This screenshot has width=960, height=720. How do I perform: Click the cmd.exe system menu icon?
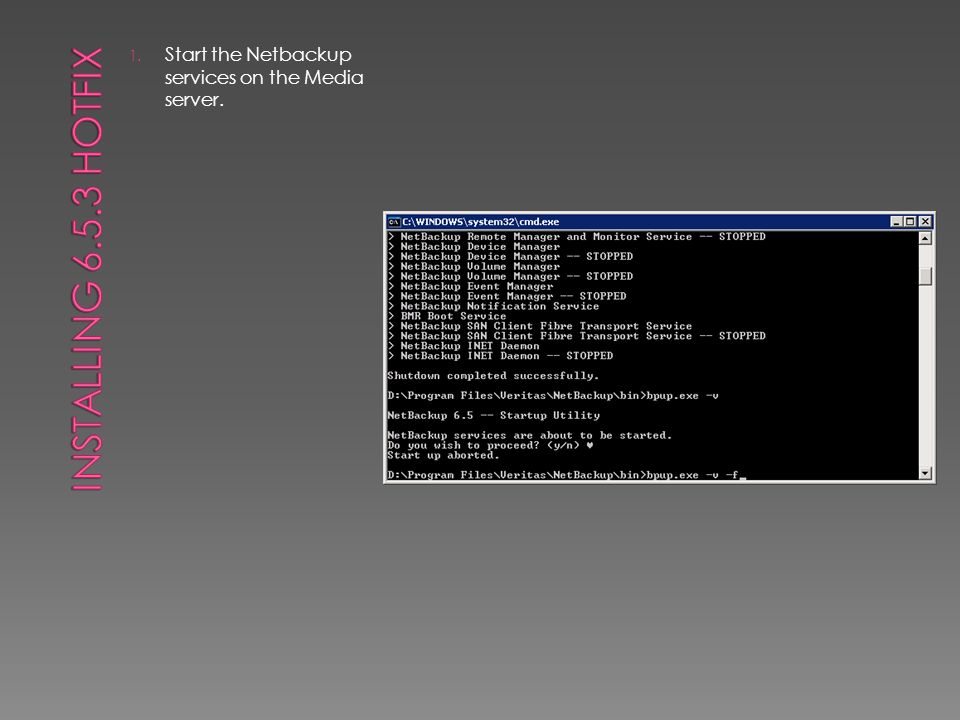tap(394, 222)
